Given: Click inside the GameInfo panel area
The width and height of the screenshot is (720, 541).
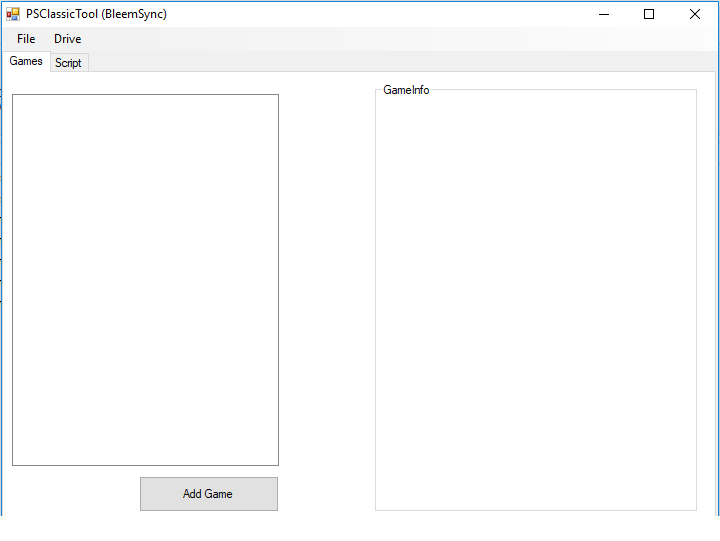Looking at the screenshot, I should click(x=535, y=300).
